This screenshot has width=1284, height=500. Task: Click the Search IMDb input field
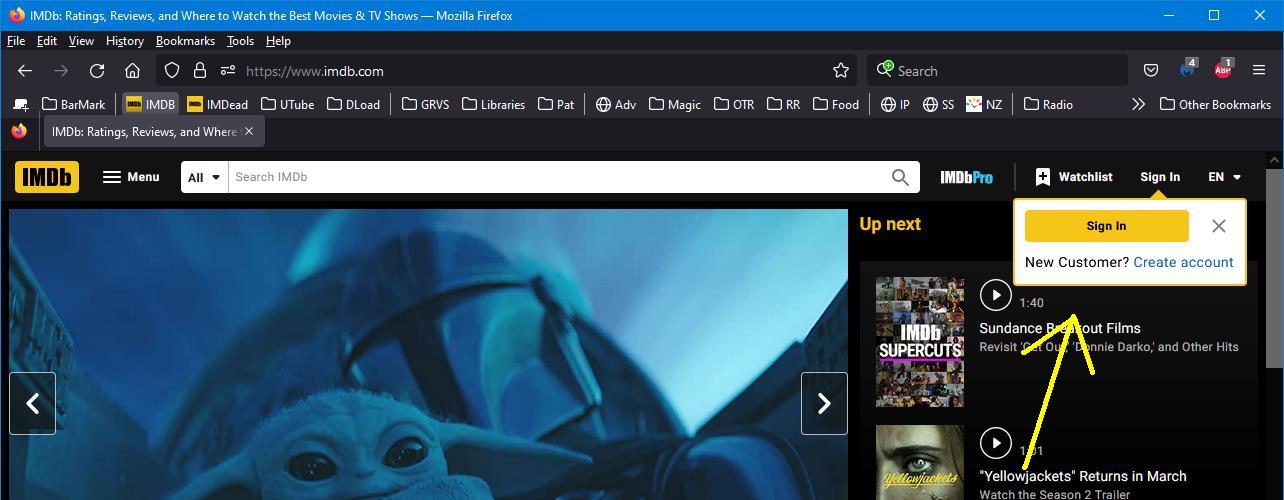click(x=555, y=177)
